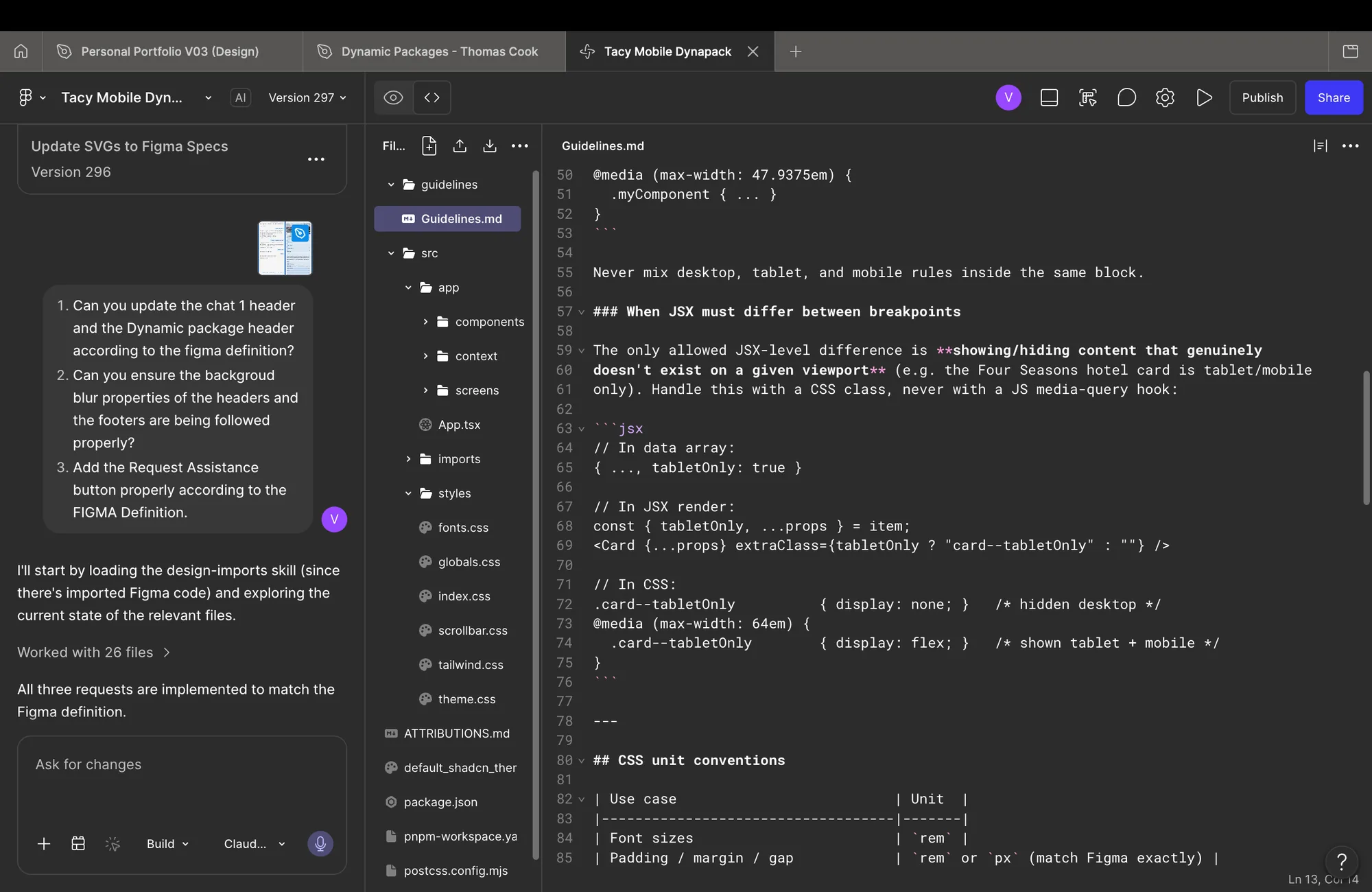This screenshot has width=1372, height=892.
Task: Click the Publish button
Action: coord(1262,97)
